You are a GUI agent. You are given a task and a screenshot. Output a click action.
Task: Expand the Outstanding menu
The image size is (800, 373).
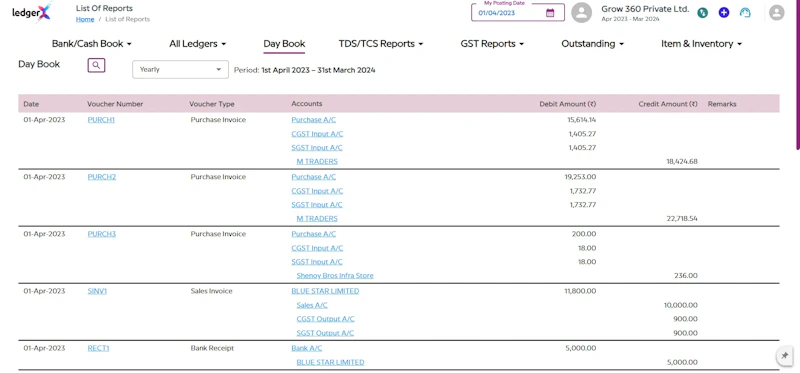[x=592, y=44]
